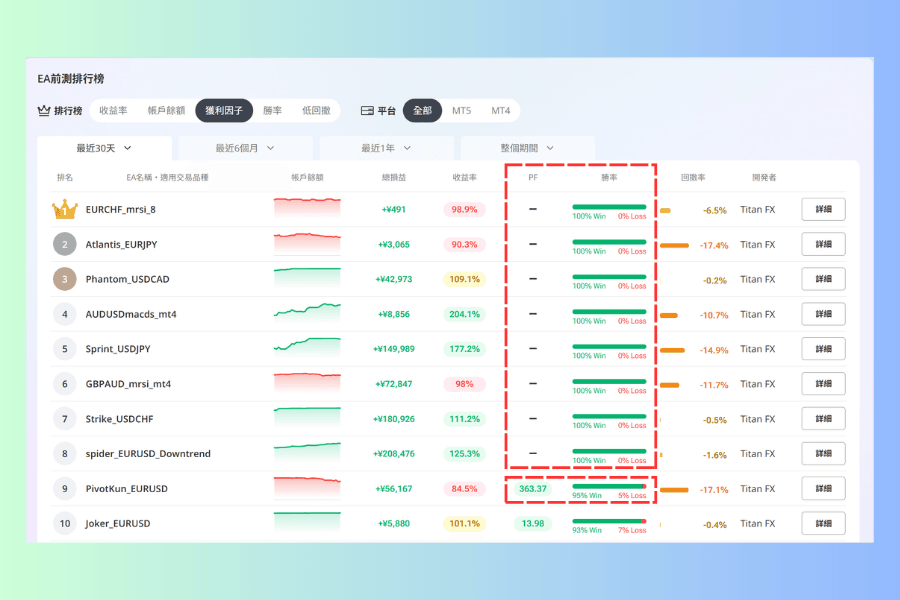Viewport: 900px width, 600px height.
Task: Open 詳細 for Sprint_USDJPY
Action: (824, 349)
